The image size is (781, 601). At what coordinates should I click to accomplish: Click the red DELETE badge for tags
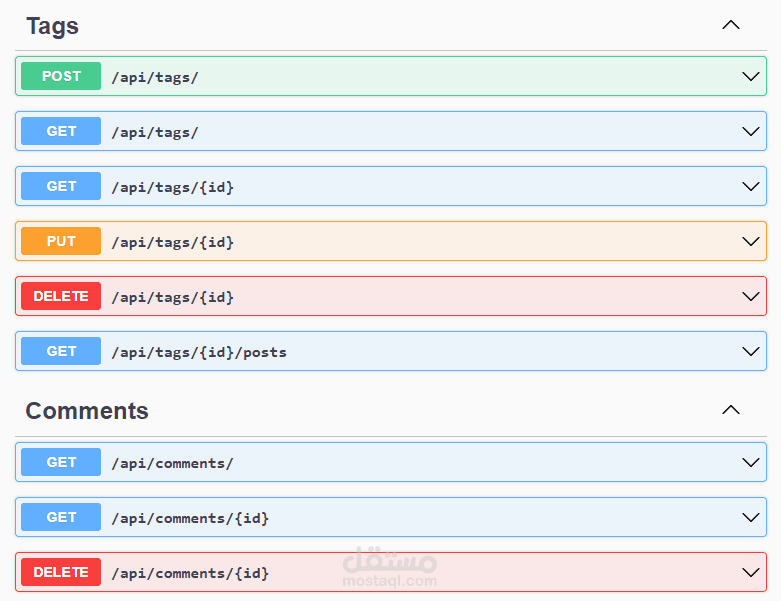(61, 296)
